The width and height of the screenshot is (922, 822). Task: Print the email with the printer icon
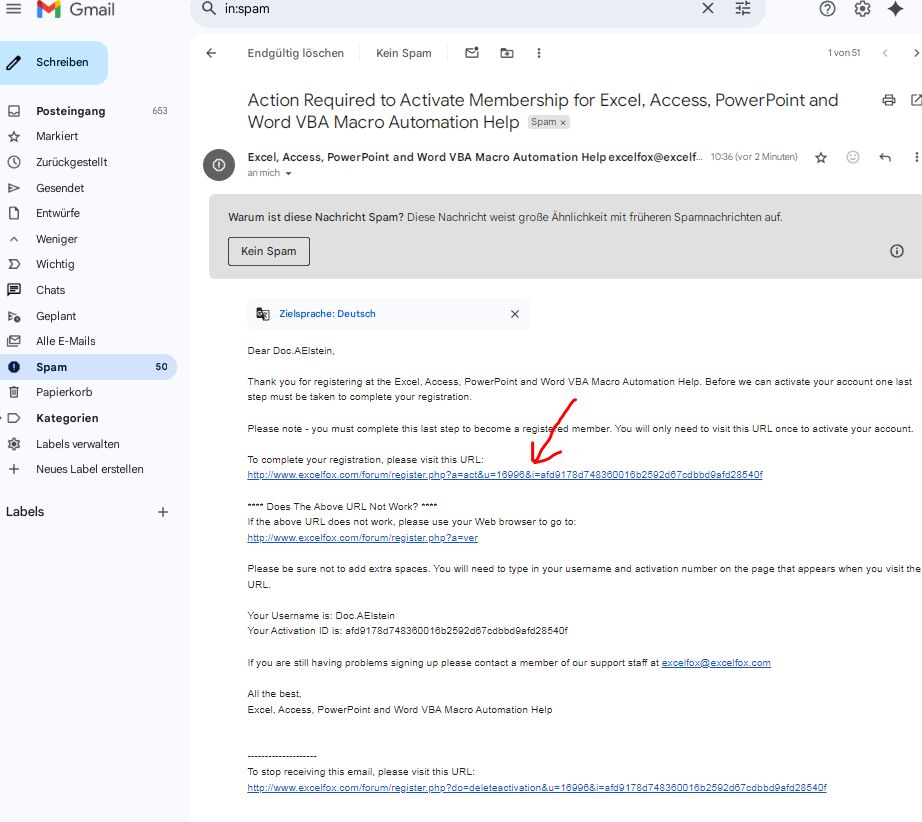(888, 100)
